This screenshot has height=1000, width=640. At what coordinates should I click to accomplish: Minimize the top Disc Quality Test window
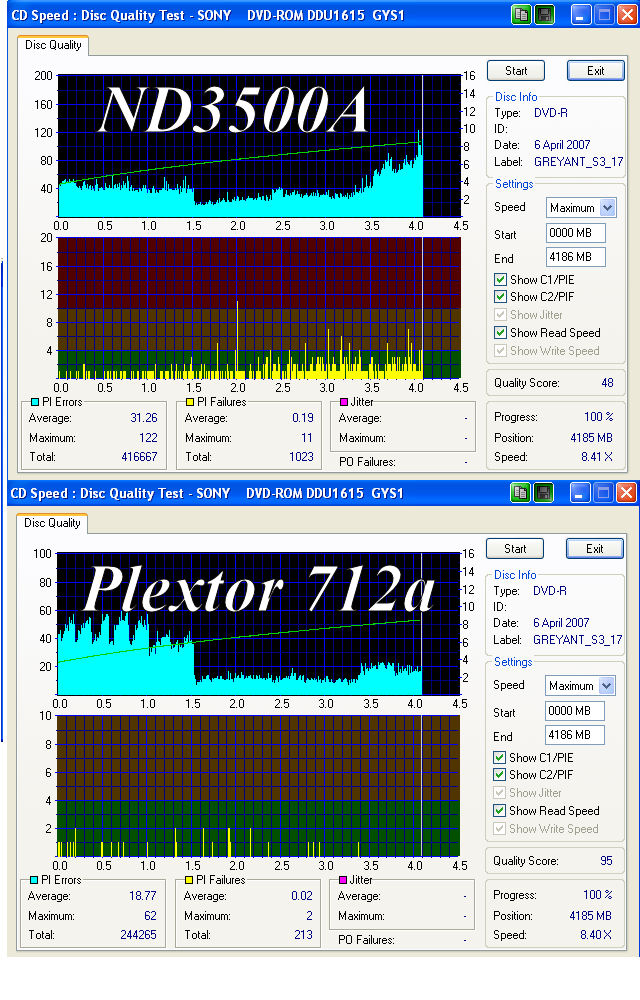[580, 15]
